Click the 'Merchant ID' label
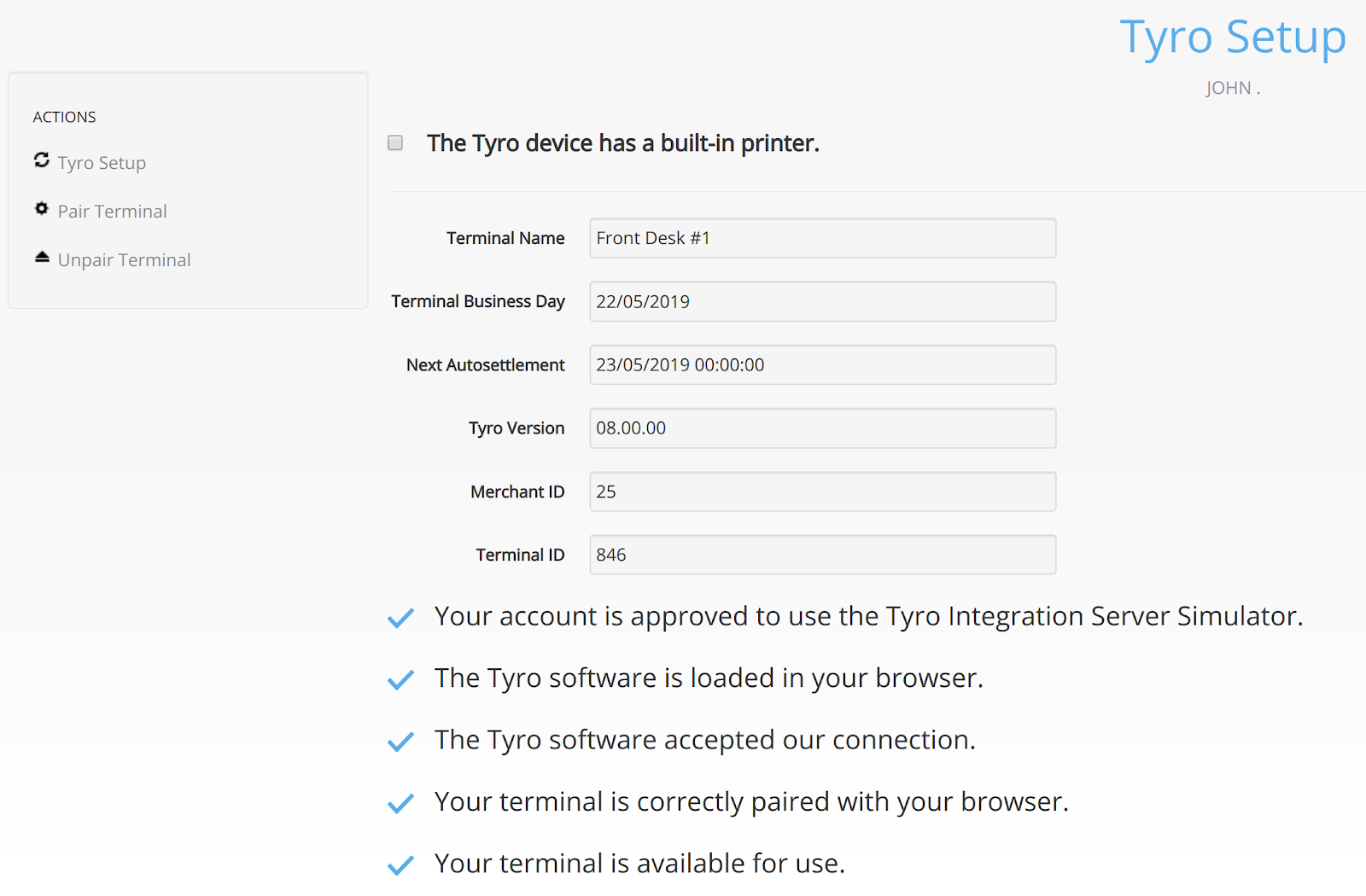 (x=517, y=492)
